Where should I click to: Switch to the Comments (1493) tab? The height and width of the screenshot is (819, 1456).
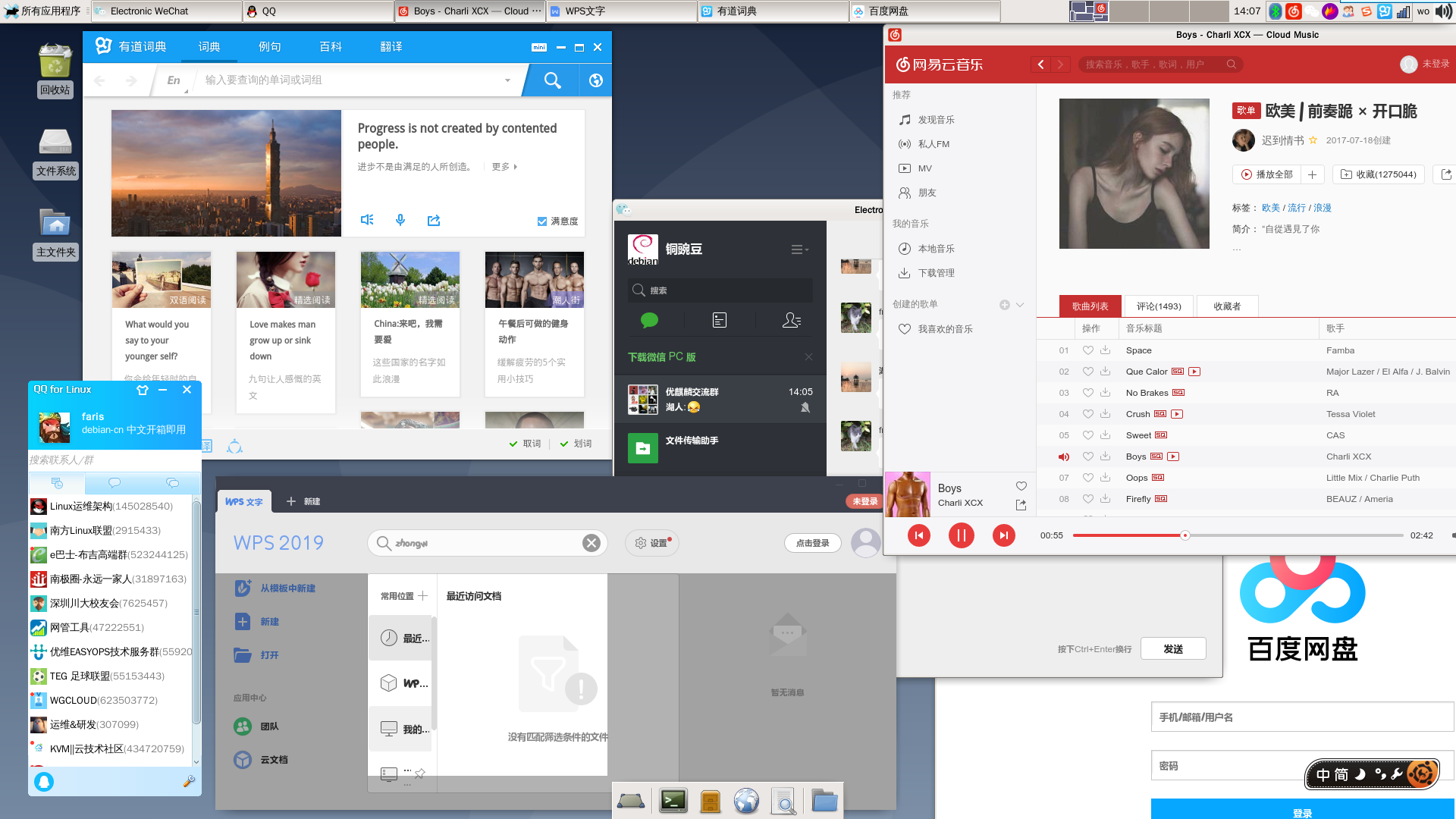(x=1159, y=306)
